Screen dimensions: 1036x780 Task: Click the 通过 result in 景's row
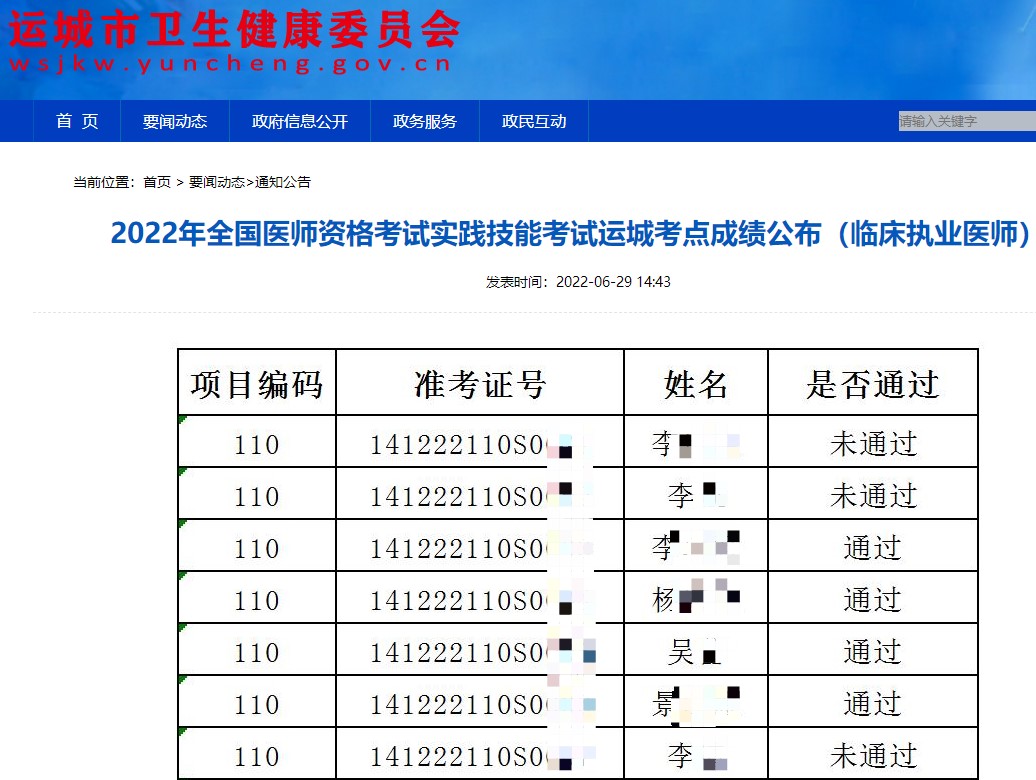pyautogui.click(x=872, y=703)
